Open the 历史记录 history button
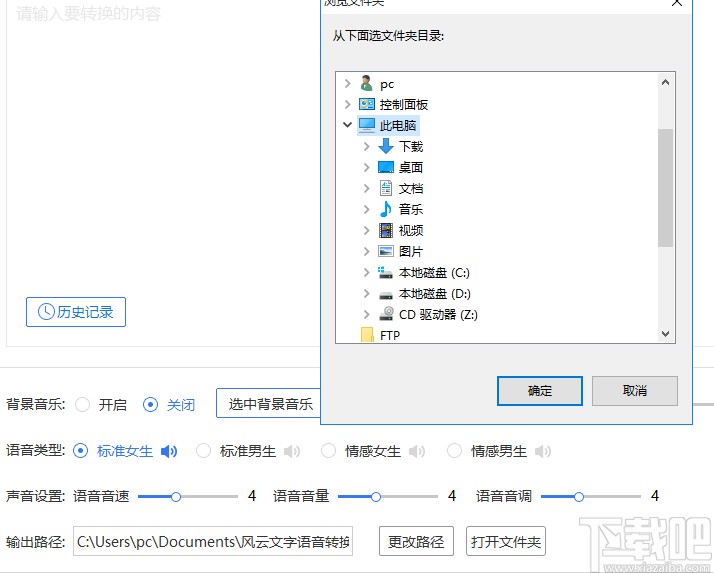The width and height of the screenshot is (714, 573). pos(76,312)
